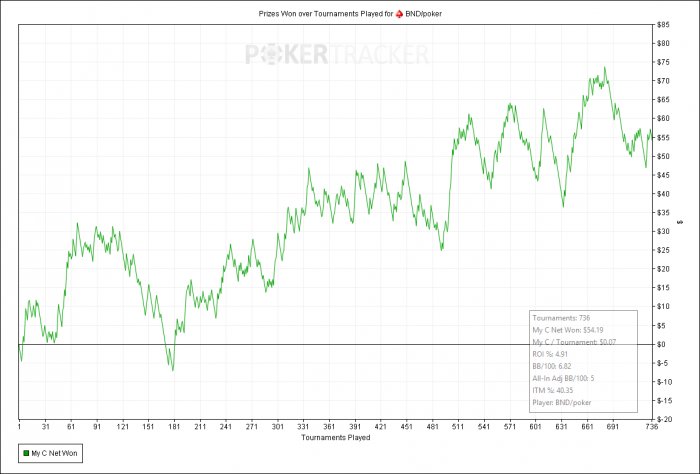Click the ROI %: 4.91 stat line
The image size is (700, 474).
[x=552, y=354]
